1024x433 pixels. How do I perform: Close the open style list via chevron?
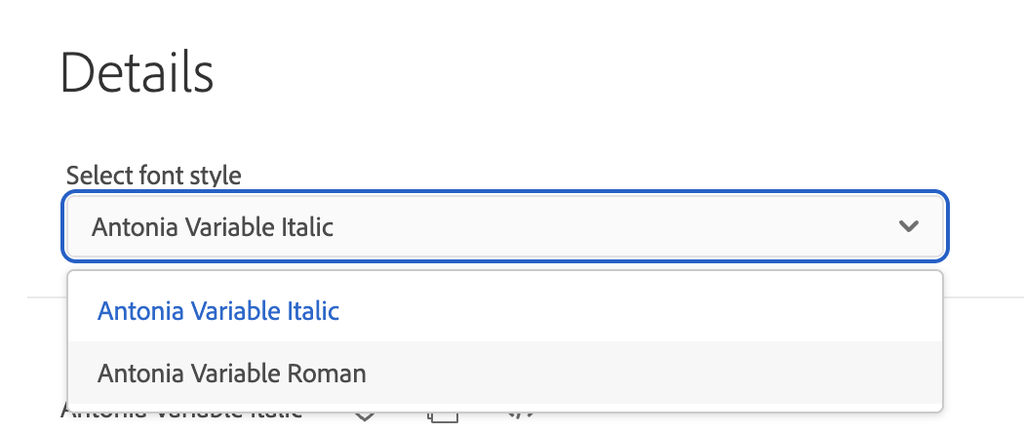908,227
